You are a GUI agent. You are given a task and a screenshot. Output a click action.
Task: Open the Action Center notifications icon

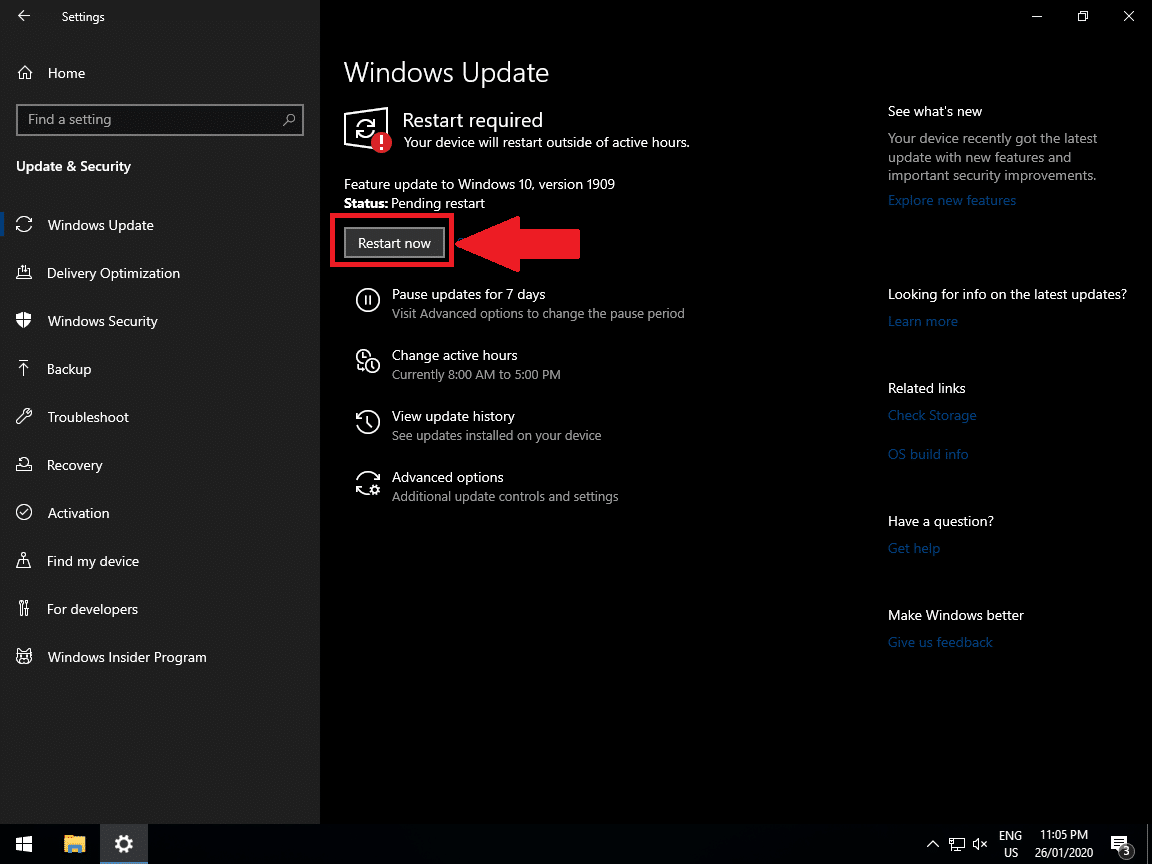coord(1121,844)
